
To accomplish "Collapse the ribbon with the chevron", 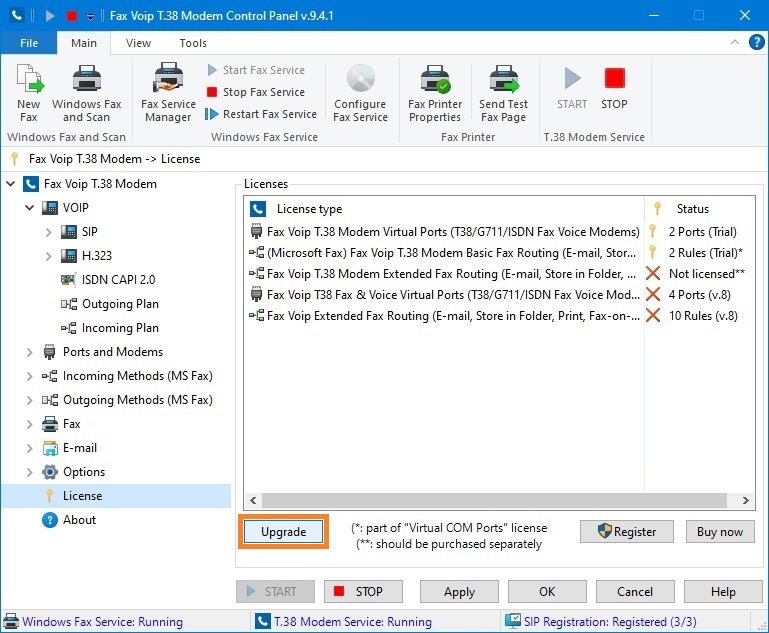I will click(x=735, y=42).
